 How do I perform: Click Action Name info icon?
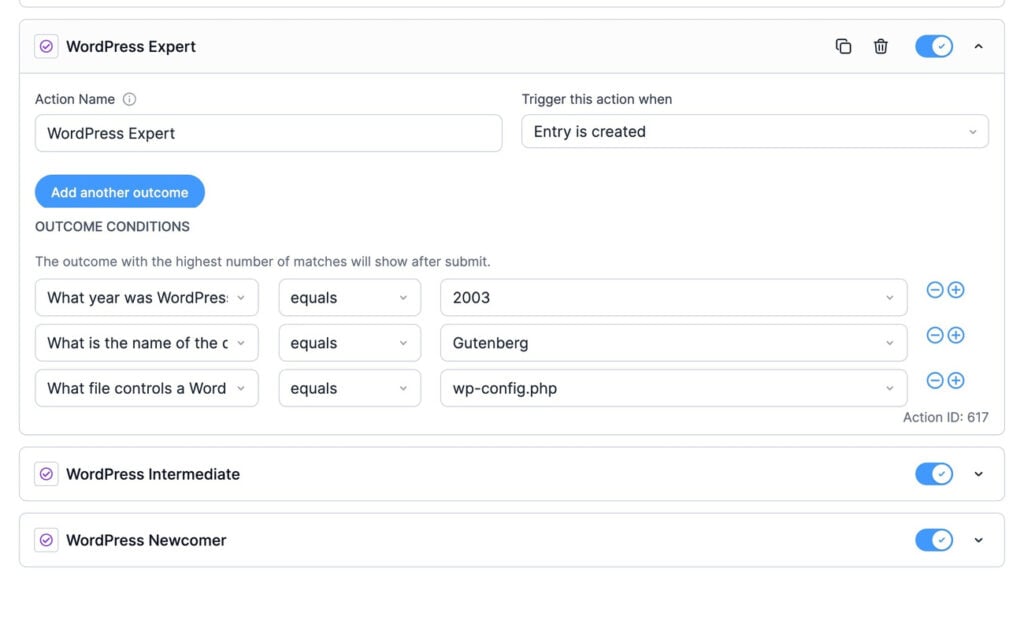coord(129,99)
